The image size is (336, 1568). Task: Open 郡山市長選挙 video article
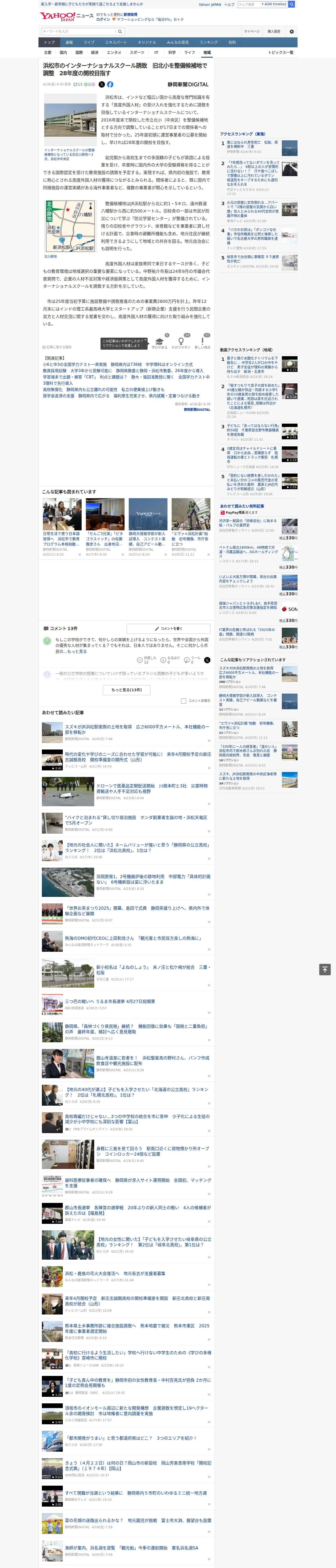click(138, 1210)
